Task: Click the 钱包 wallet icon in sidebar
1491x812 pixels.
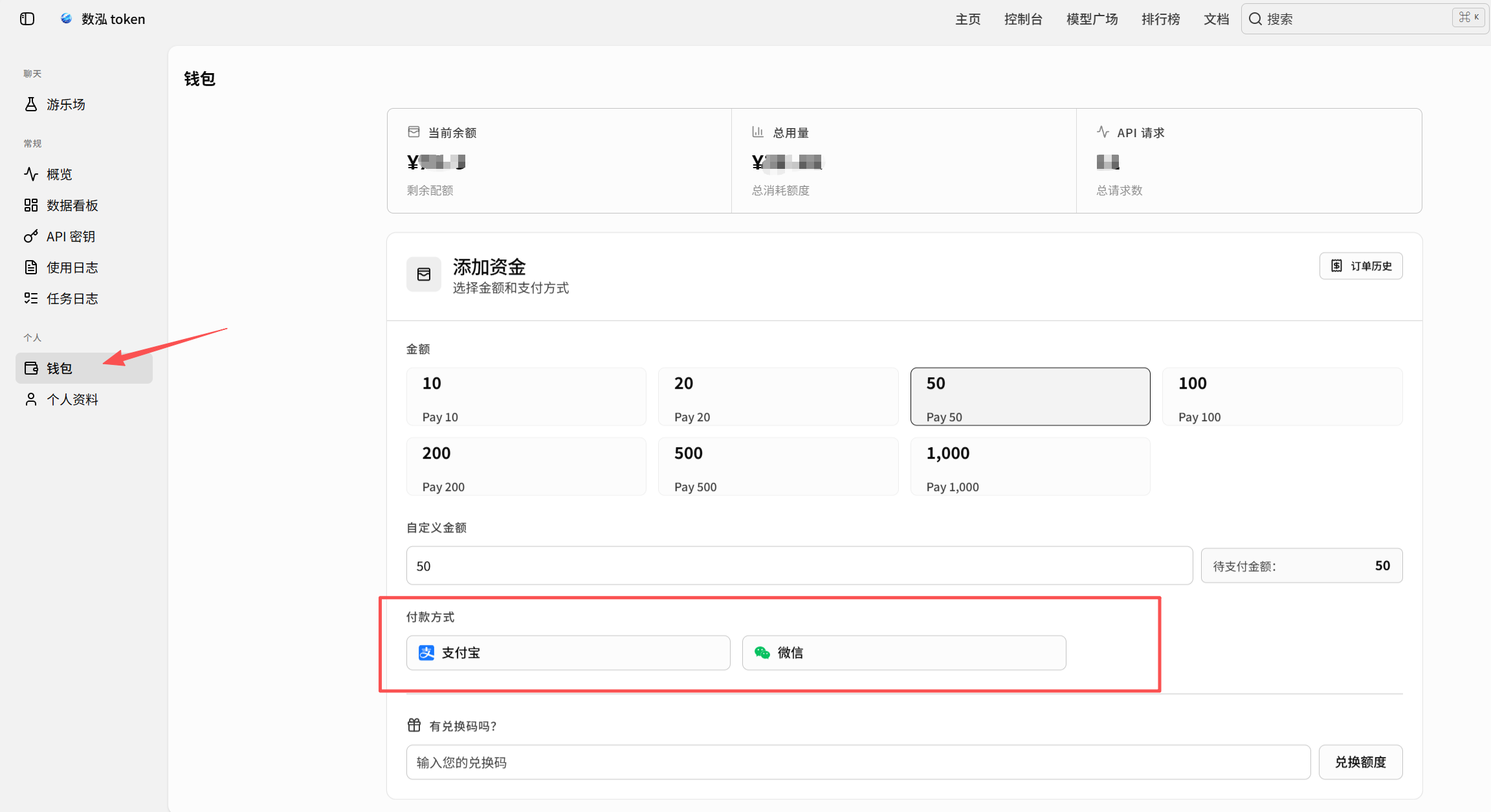Action: point(31,368)
